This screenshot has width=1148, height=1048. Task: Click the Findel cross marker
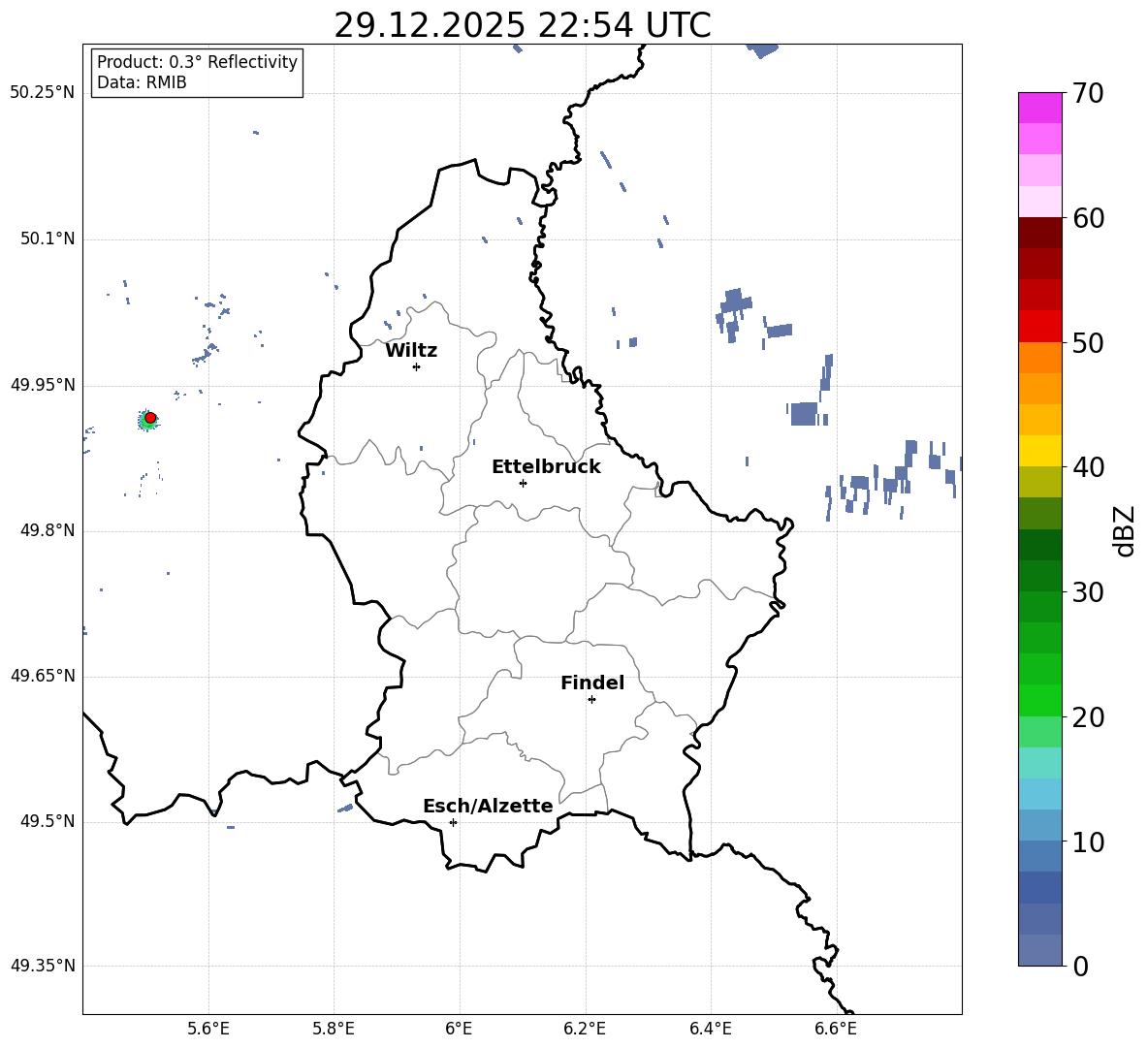click(x=591, y=700)
